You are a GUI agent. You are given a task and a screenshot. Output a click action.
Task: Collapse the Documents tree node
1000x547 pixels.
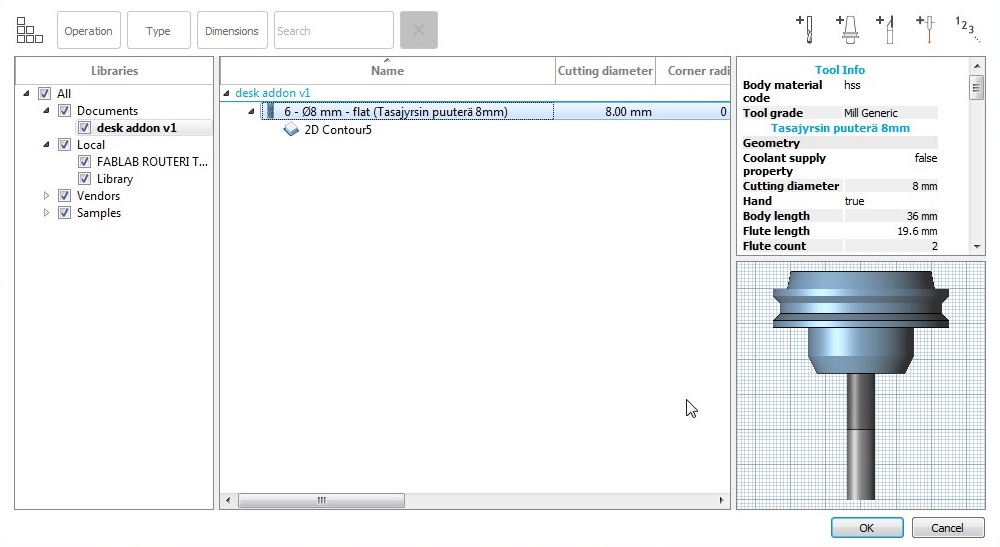(x=46, y=110)
